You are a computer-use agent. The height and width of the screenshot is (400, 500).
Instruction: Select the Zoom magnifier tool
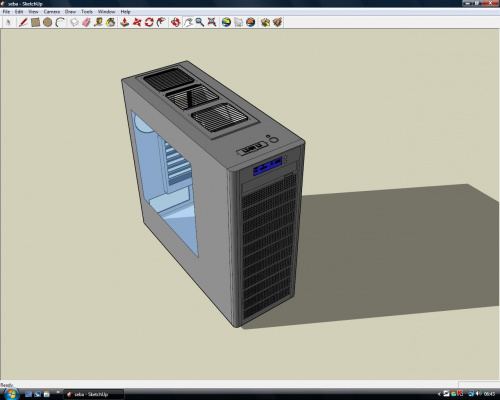click(200, 22)
